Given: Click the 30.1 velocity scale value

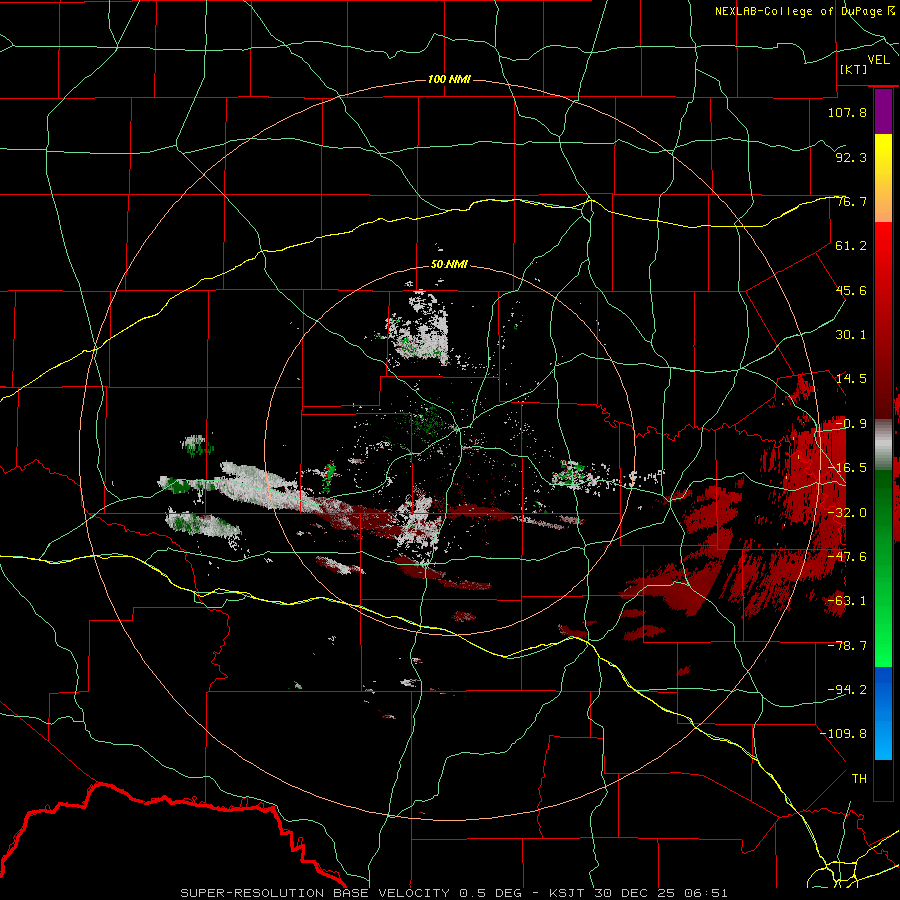Looking at the screenshot, I should [851, 335].
